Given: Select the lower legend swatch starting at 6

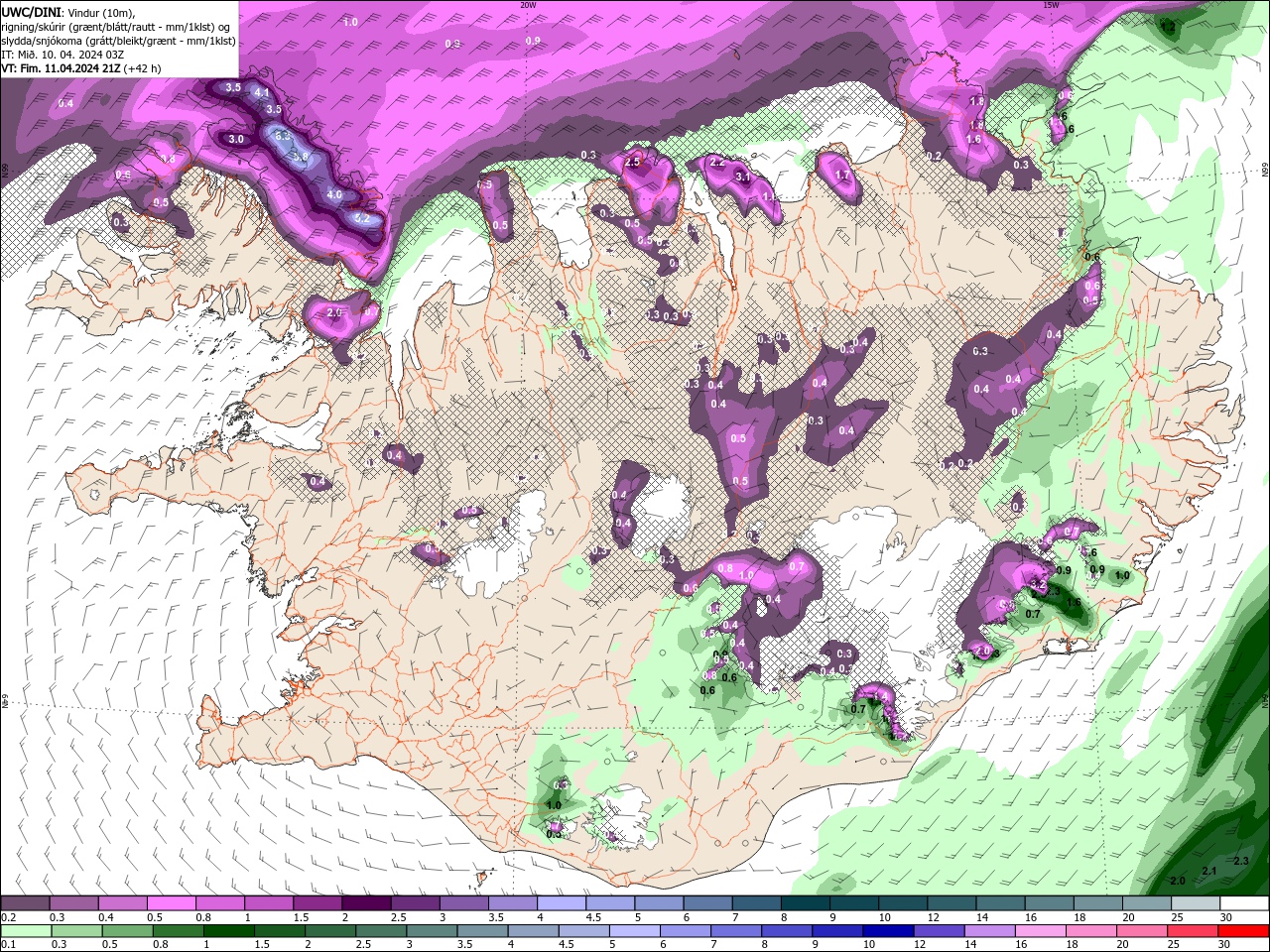Looking at the screenshot, I should (686, 931).
